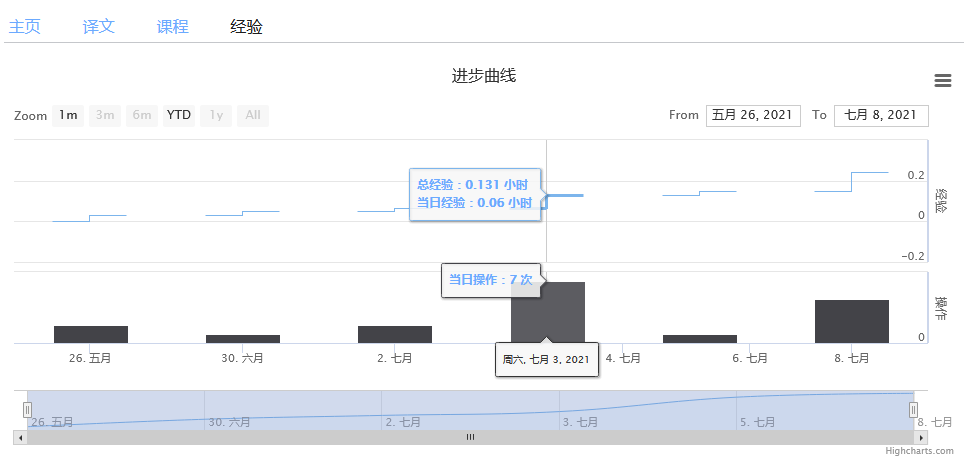Click the 操作 y-axis title
The height and width of the screenshot is (462, 970).
(942, 308)
